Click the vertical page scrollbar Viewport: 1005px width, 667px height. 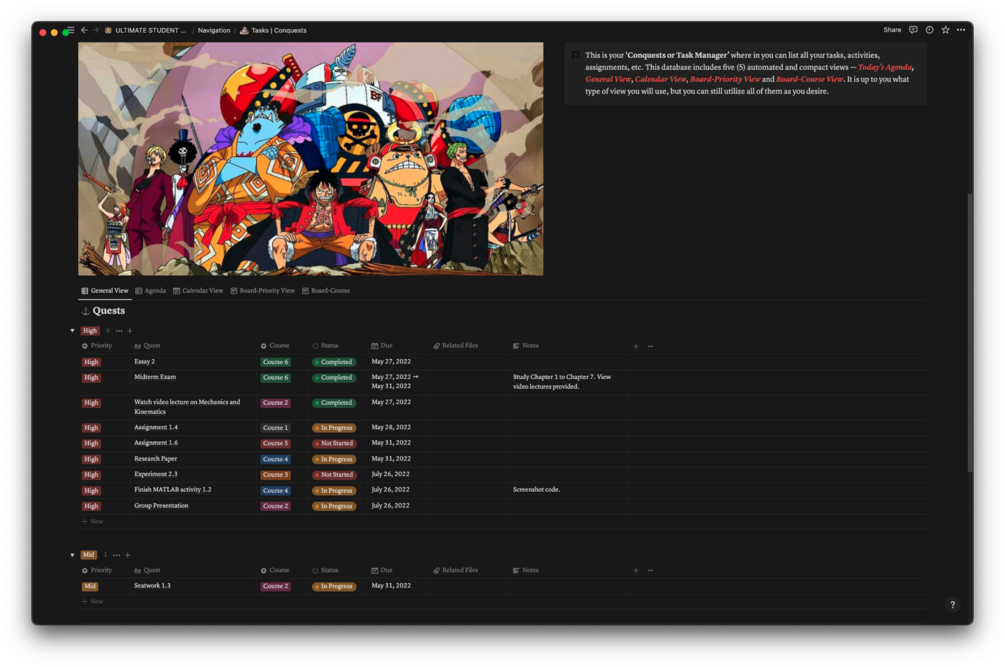tap(970, 333)
